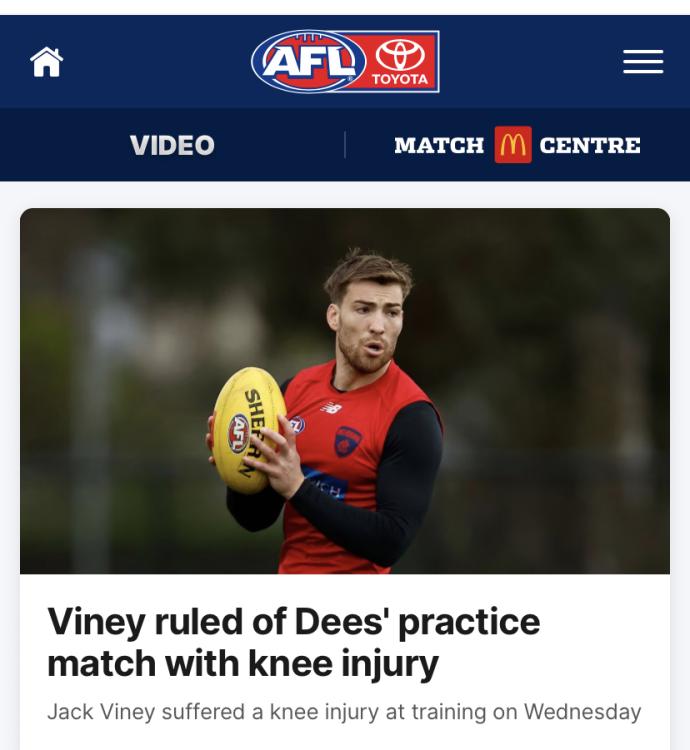Tap the yellow Sherrin football in photo

249,430
